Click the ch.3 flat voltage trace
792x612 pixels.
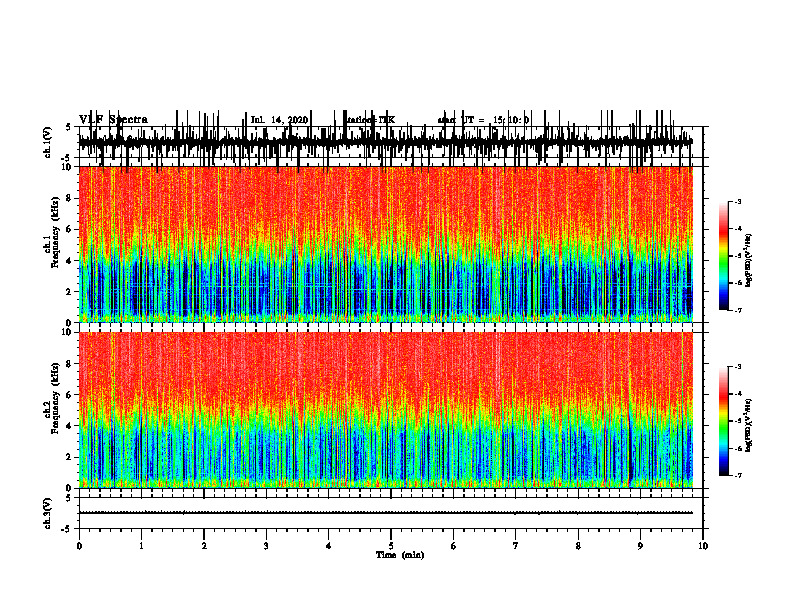click(x=386, y=513)
